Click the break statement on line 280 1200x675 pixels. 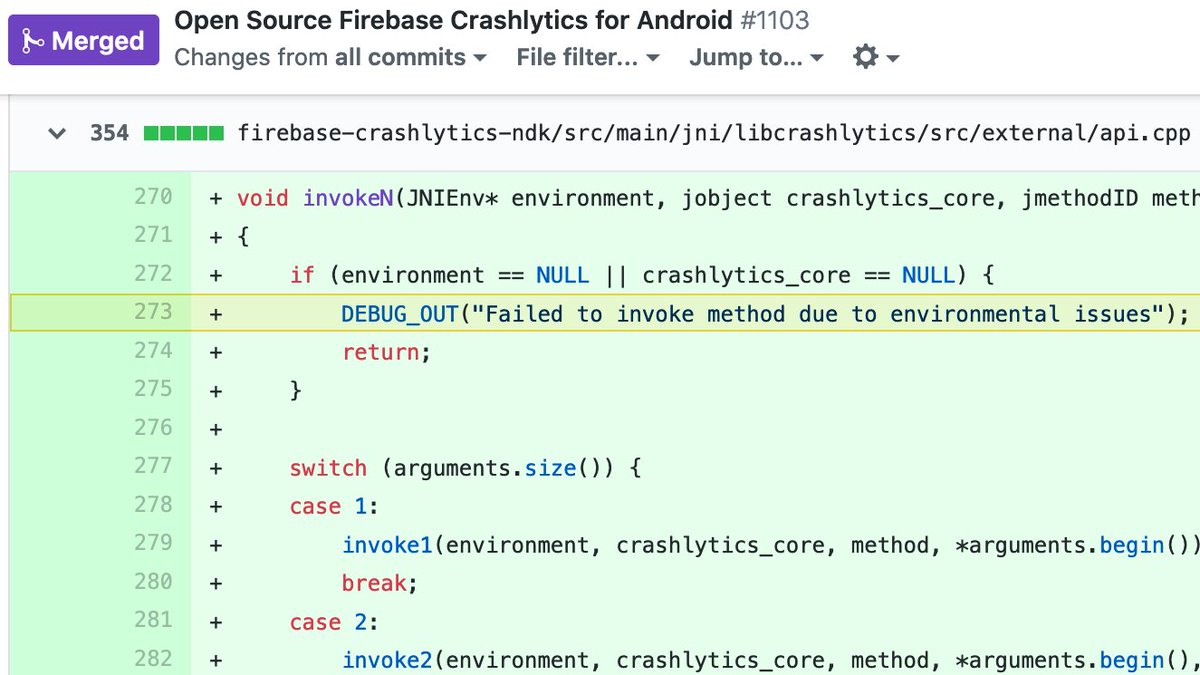378,583
